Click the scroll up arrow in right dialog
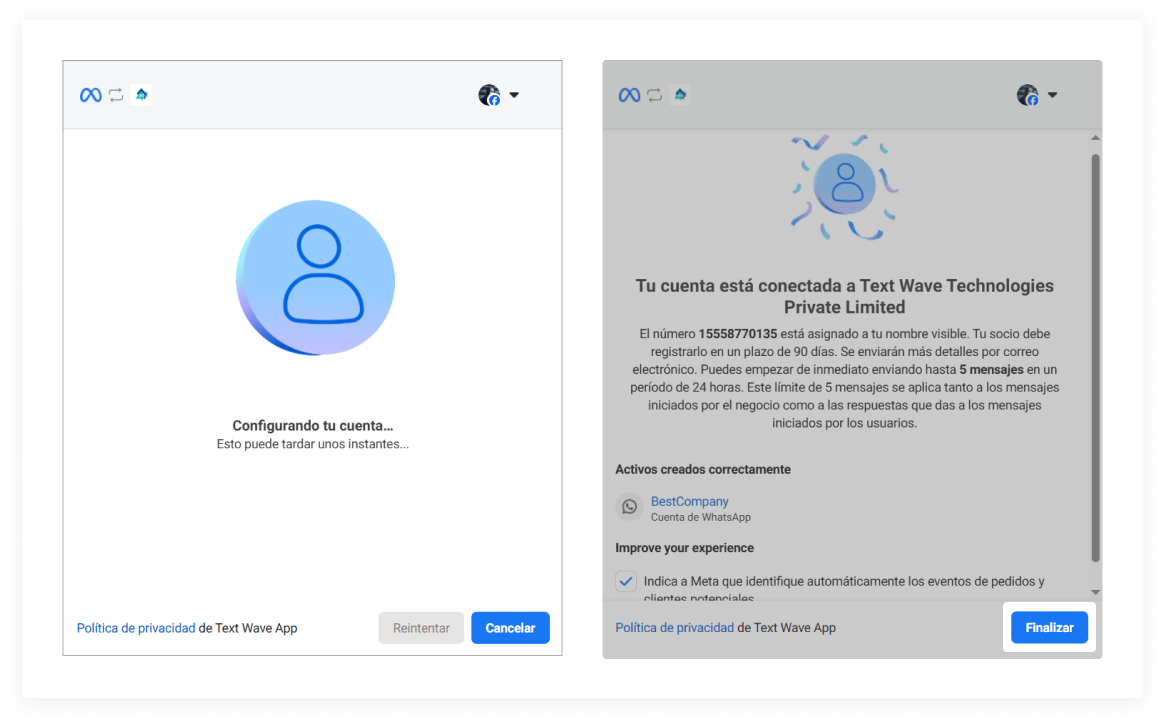Viewport: 1165px width, 722px height. pyautogui.click(x=1095, y=137)
